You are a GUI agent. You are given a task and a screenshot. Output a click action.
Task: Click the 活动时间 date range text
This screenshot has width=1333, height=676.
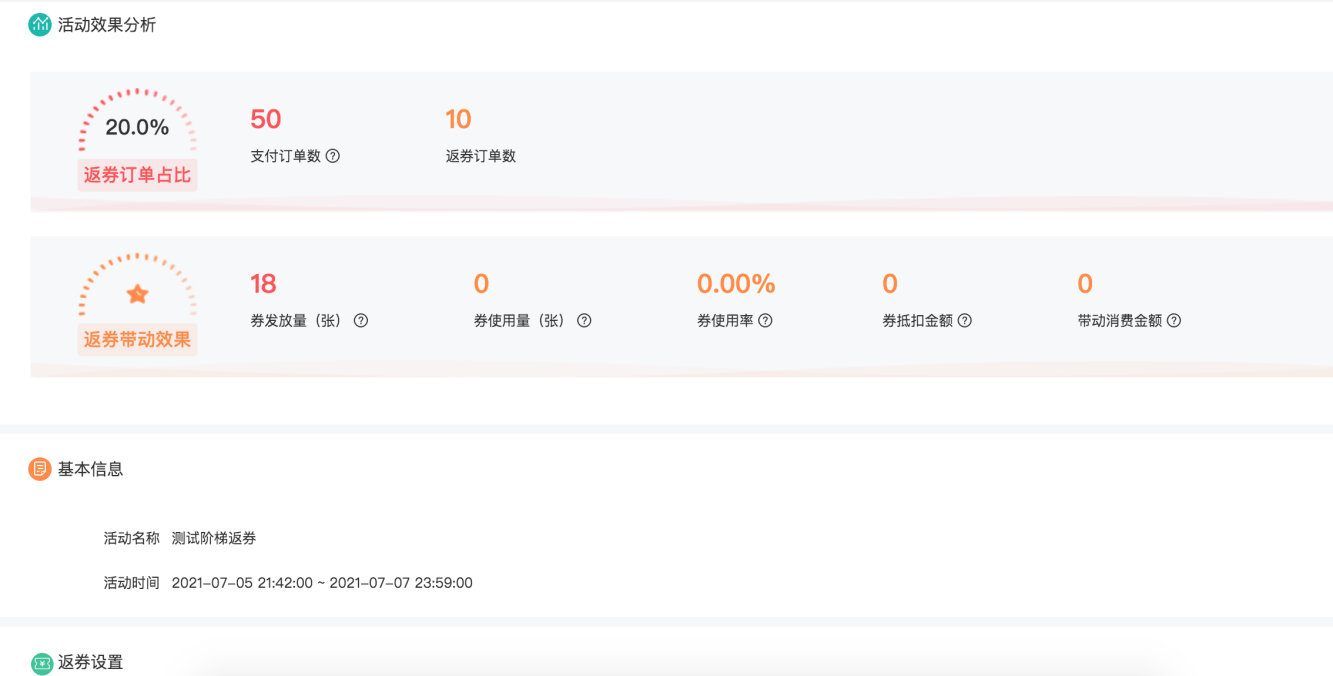(x=322, y=583)
